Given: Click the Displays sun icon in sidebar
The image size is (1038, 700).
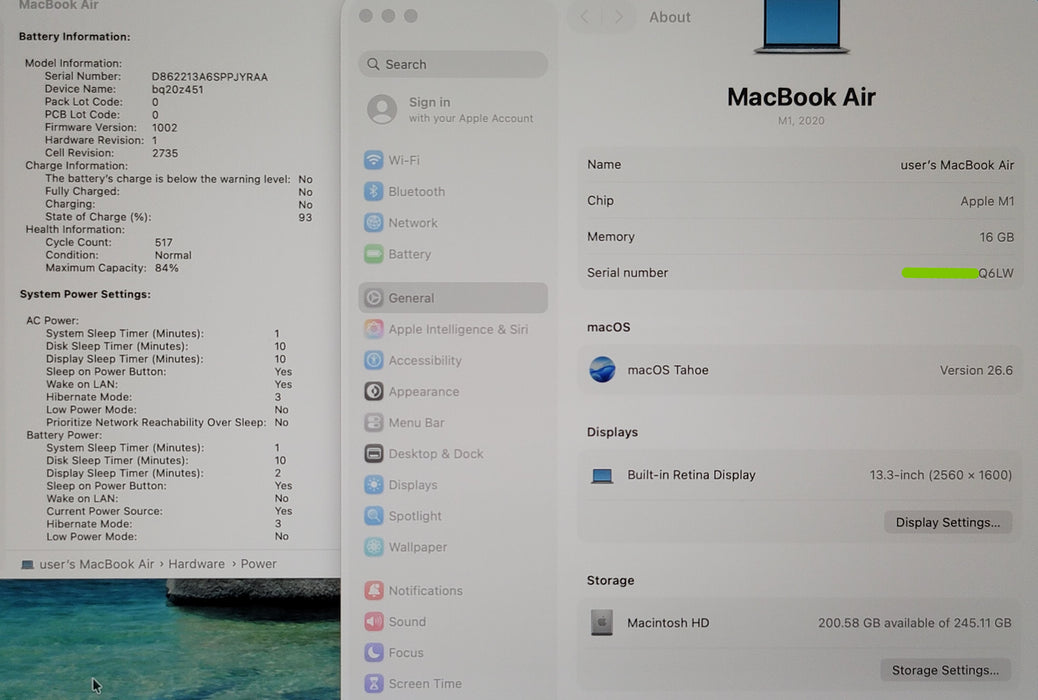Looking at the screenshot, I should [x=373, y=485].
